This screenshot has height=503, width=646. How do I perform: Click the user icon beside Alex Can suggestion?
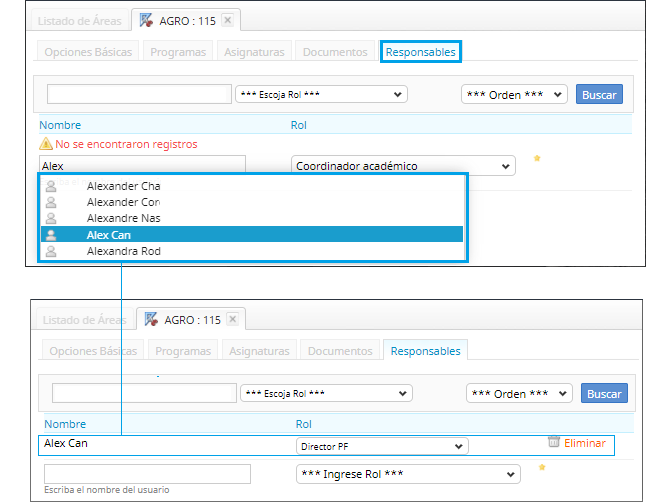click(x=51, y=235)
